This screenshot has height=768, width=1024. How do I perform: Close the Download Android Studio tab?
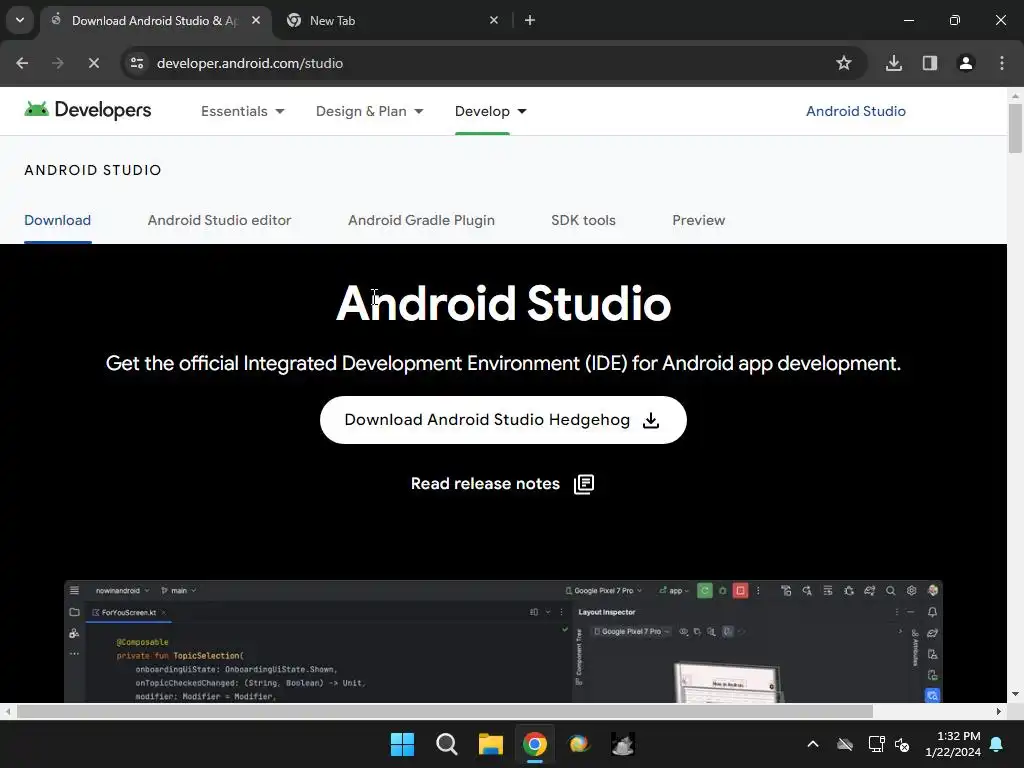point(256,20)
